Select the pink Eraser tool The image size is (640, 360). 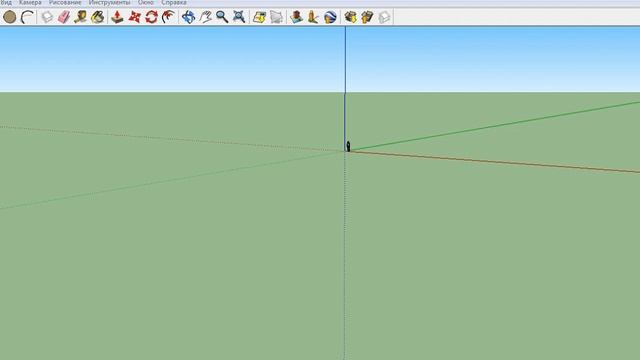64,17
